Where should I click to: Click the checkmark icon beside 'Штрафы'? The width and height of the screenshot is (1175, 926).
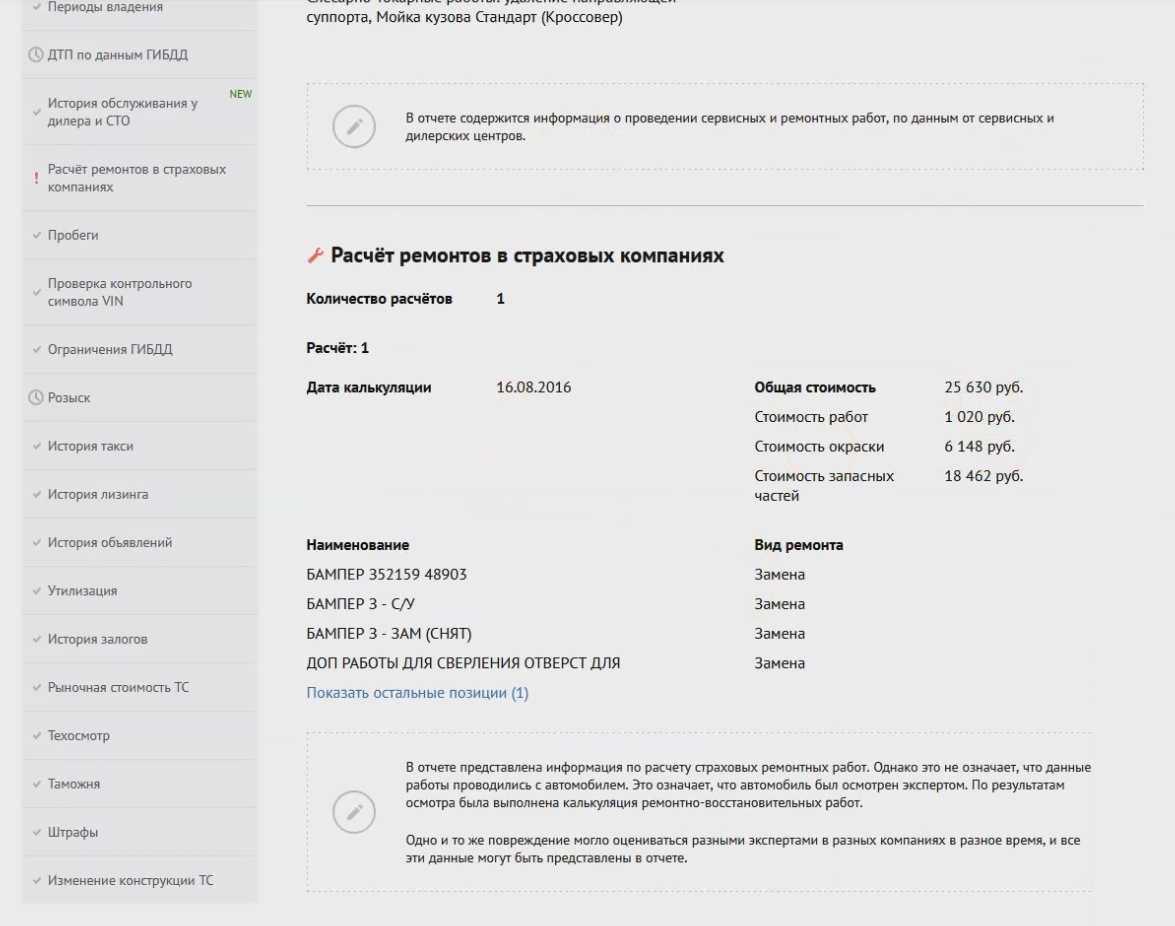[x=37, y=832]
